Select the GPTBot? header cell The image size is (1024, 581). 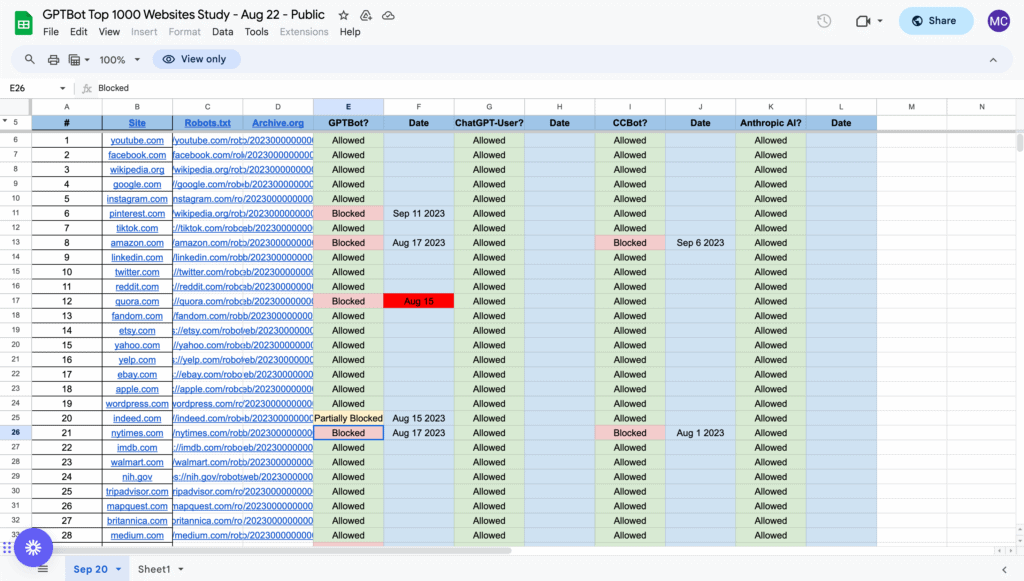point(348,123)
